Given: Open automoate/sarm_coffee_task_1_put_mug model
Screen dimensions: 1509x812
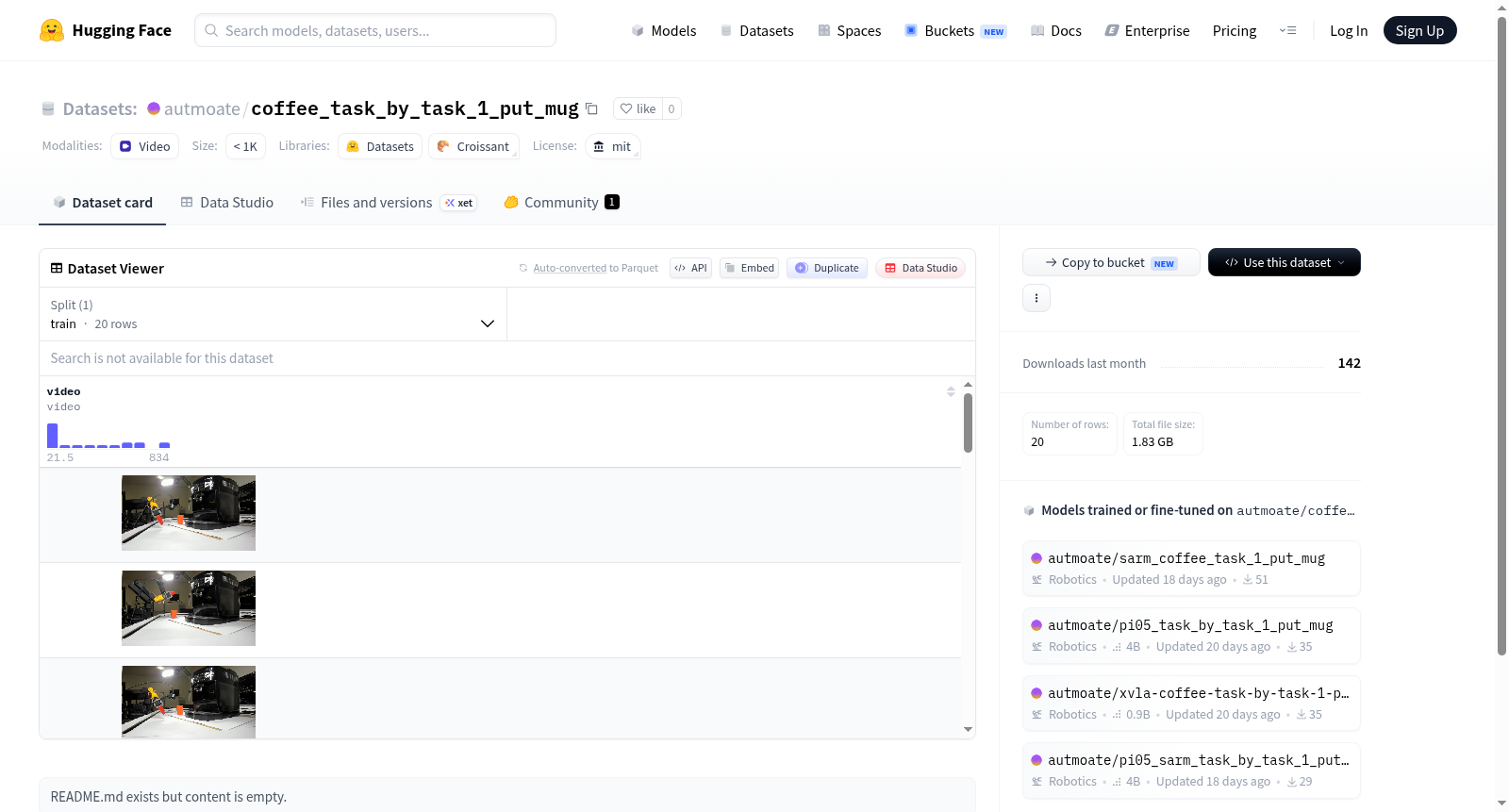Looking at the screenshot, I should [x=1191, y=569].
